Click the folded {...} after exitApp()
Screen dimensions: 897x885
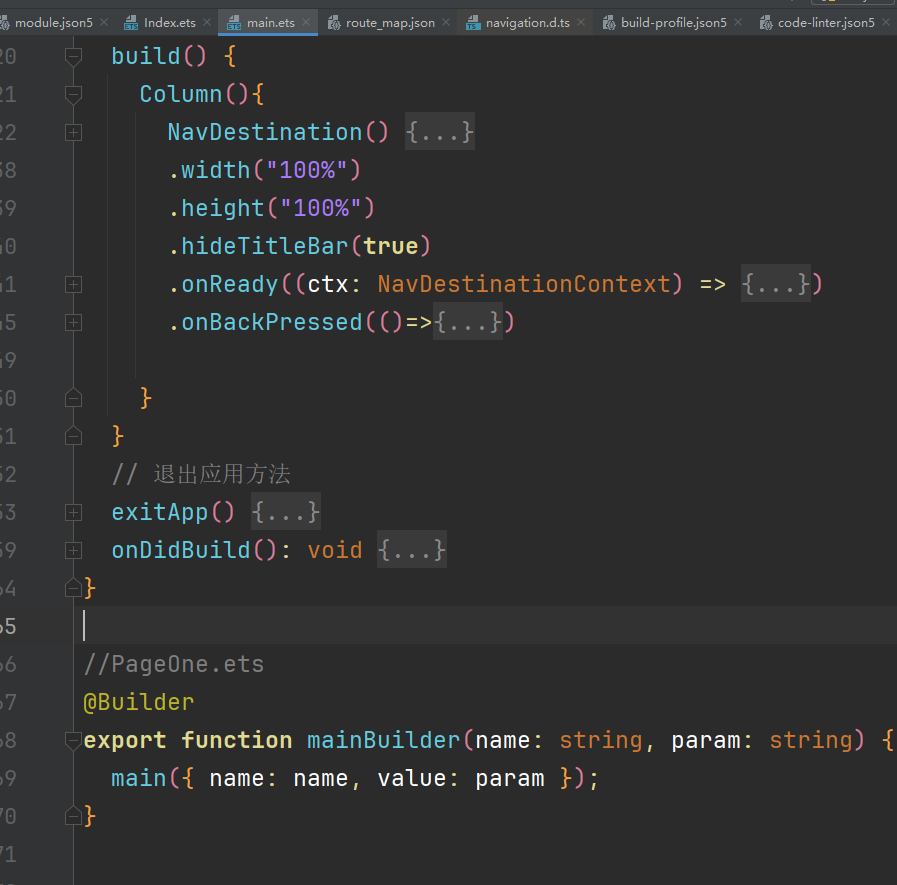(286, 513)
